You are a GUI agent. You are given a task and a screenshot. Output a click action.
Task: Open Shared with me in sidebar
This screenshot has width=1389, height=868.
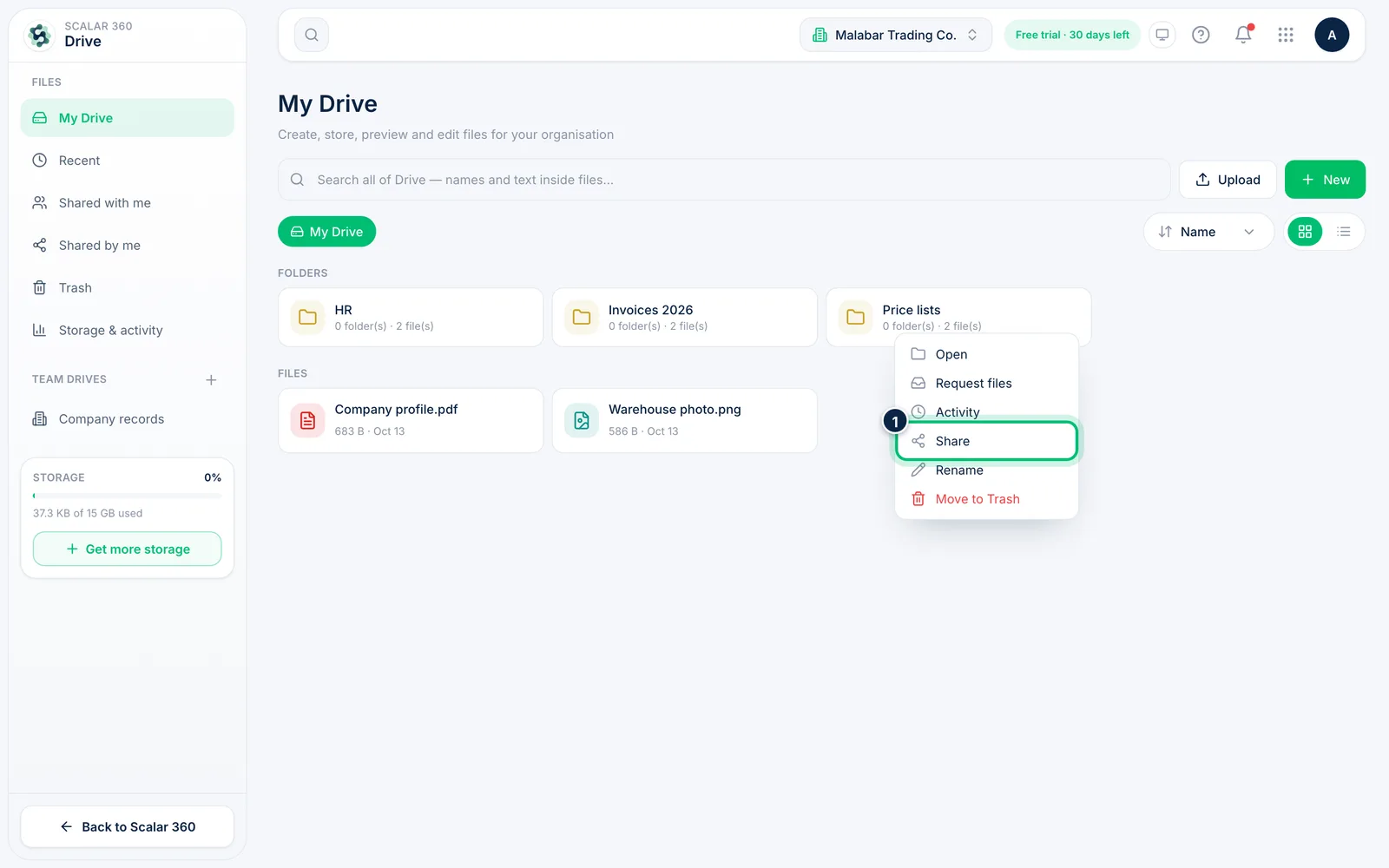point(127,203)
